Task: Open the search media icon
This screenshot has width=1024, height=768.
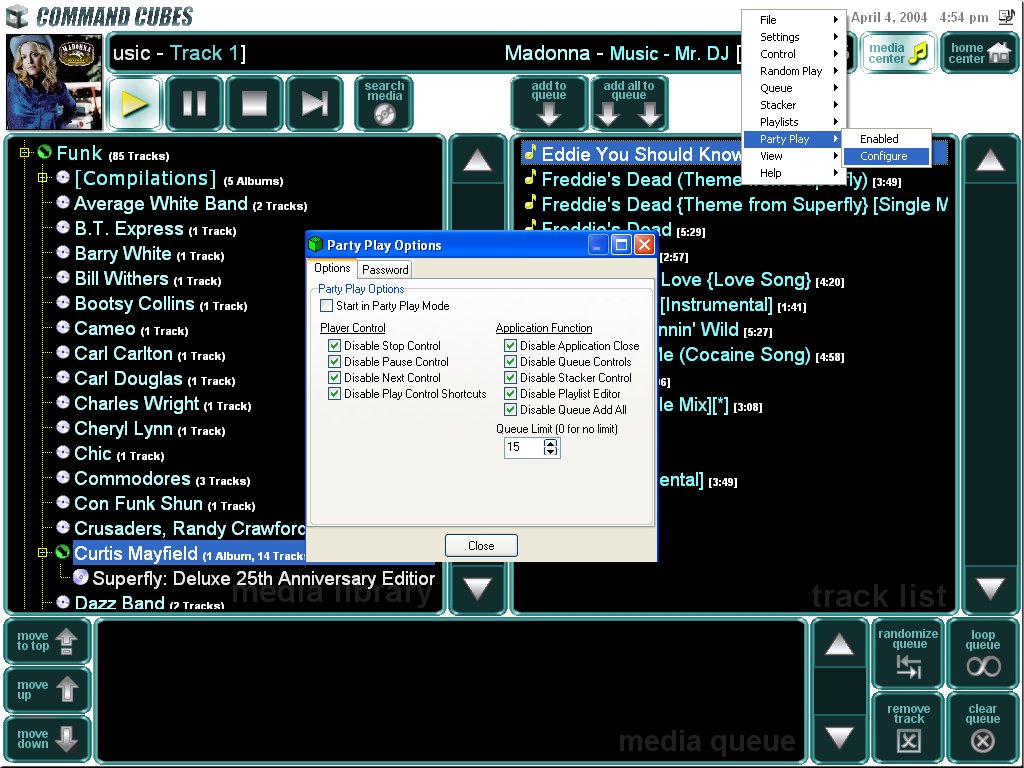Action: click(384, 104)
